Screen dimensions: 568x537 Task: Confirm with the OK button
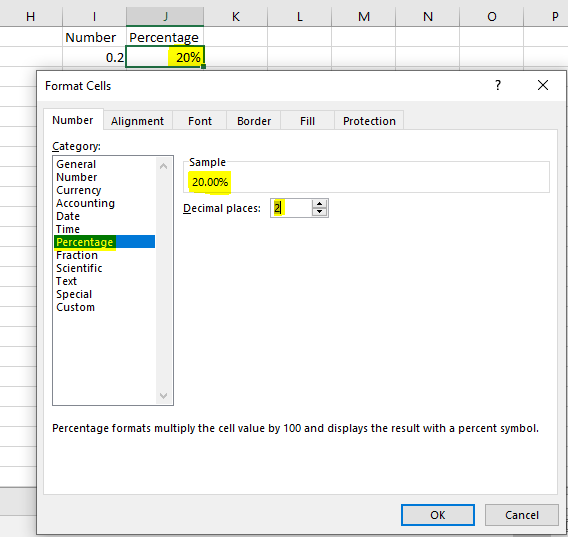tap(438, 515)
